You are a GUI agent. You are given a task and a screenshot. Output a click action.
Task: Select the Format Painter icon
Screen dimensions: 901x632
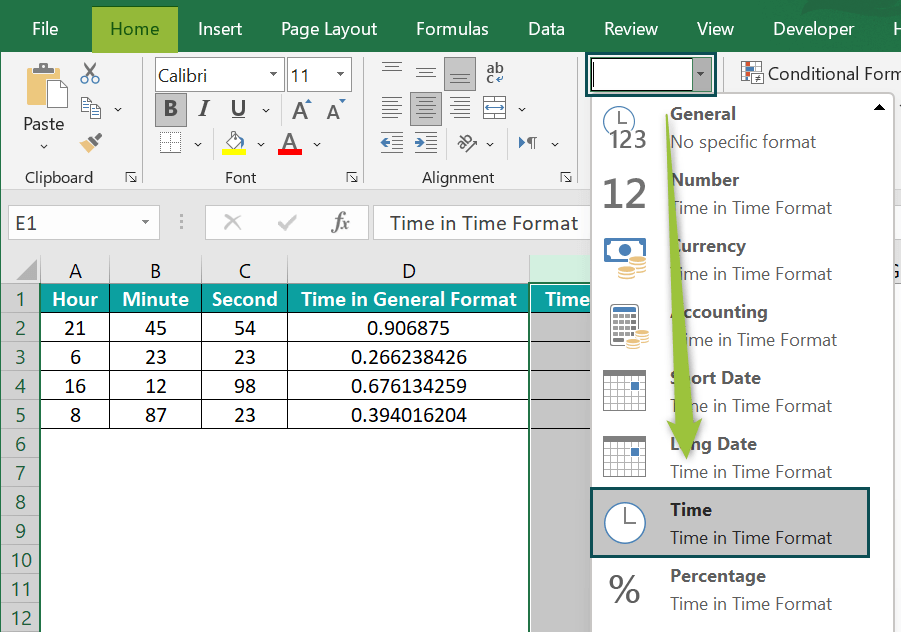coord(88,143)
